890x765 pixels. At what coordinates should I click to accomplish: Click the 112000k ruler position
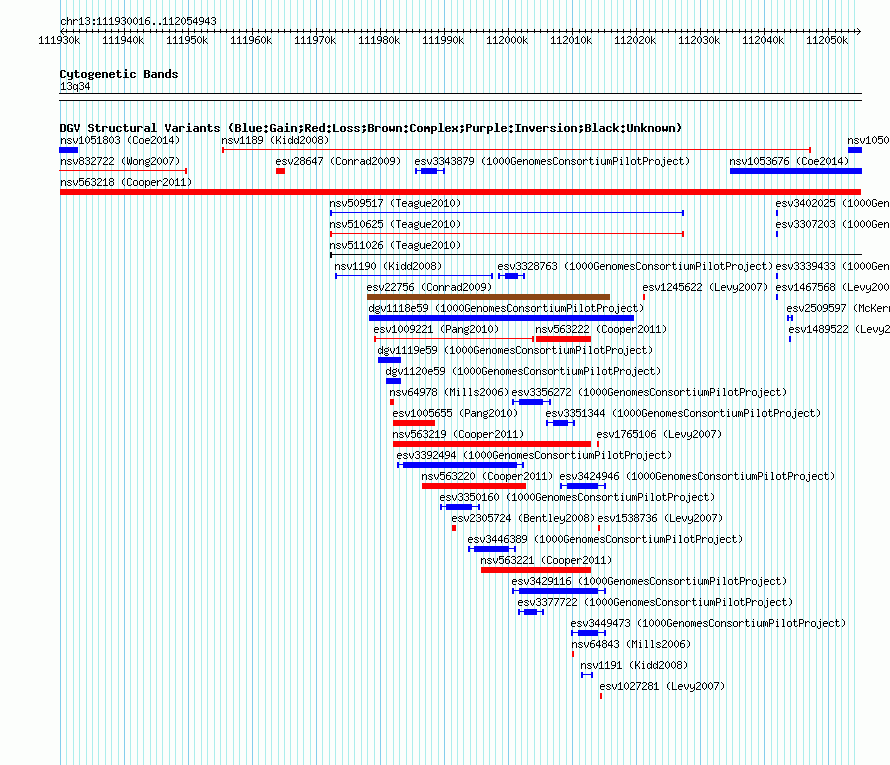[507, 40]
